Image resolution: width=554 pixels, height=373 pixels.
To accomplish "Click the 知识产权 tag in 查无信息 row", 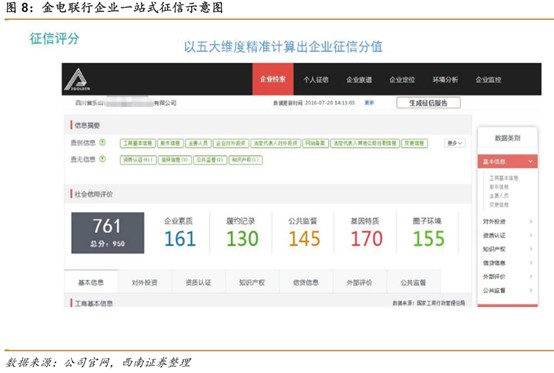I will click(x=246, y=160).
